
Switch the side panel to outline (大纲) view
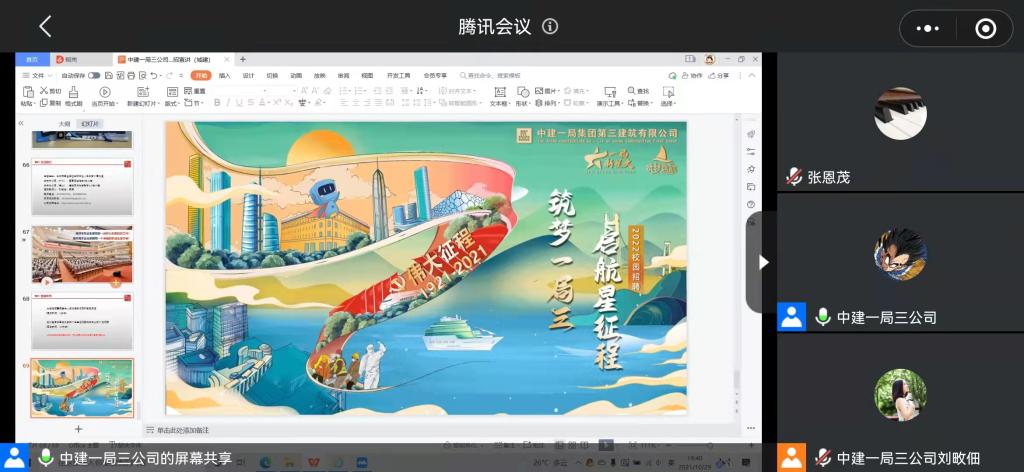tap(64, 123)
